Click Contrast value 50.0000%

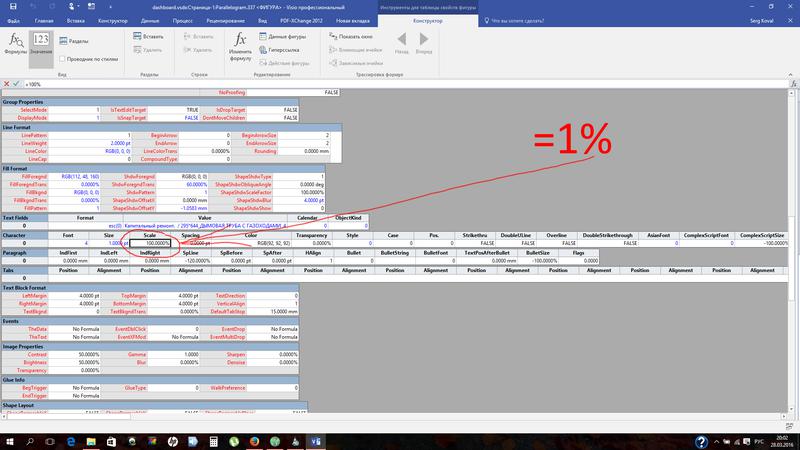[74, 354]
